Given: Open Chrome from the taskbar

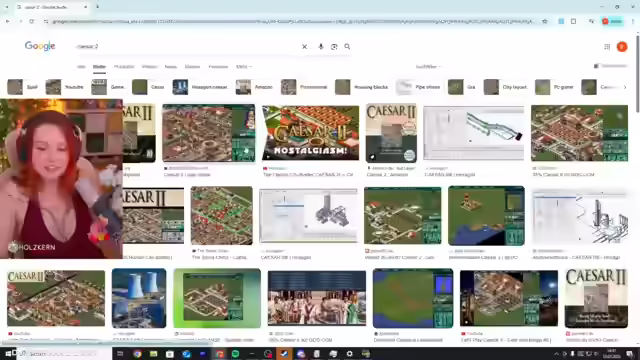Looking at the screenshot, I should point(137,354).
